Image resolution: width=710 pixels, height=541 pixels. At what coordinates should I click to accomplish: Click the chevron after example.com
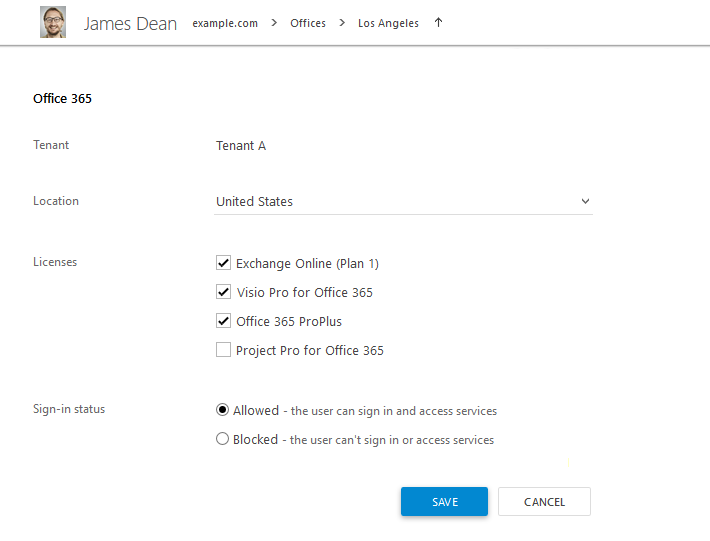(274, 23)
